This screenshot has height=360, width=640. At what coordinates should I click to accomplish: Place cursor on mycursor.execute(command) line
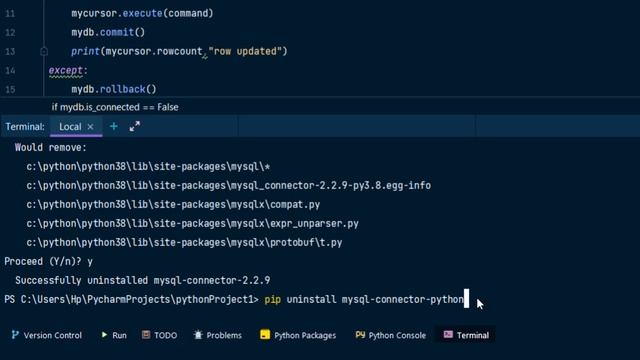click(142, 13)
